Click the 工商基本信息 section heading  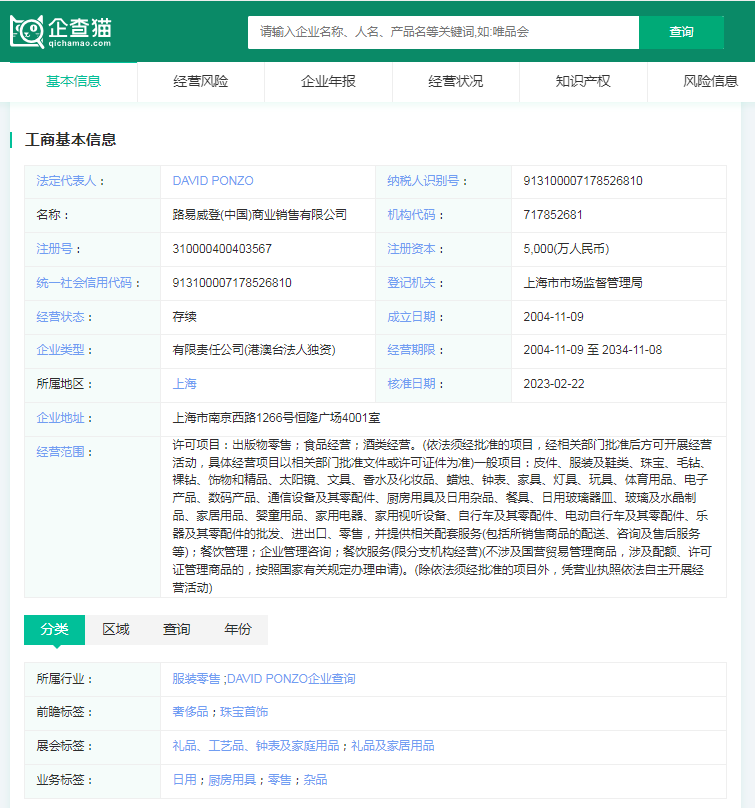tap(71, 140)
